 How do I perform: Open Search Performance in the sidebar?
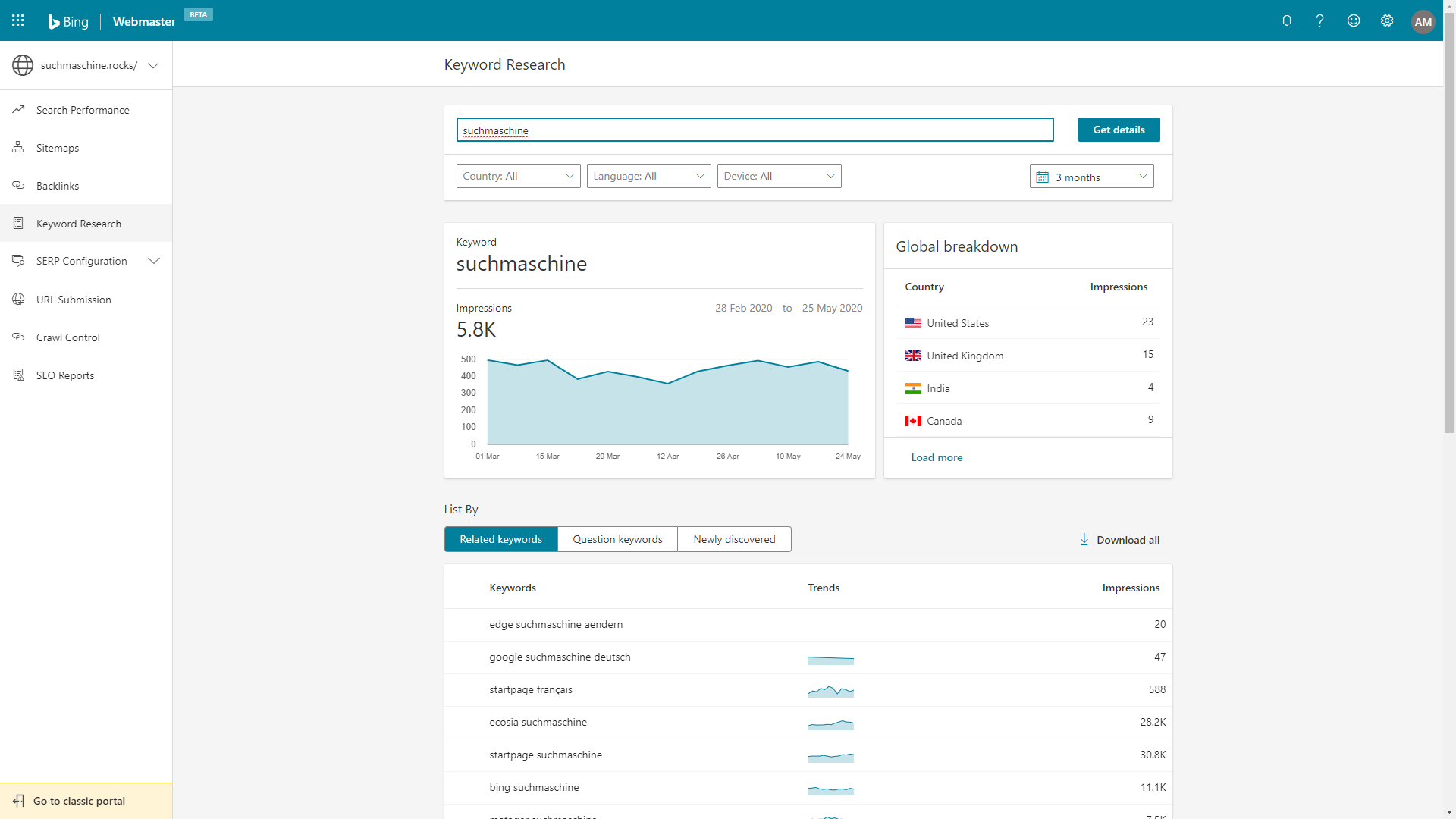(86, 110)
